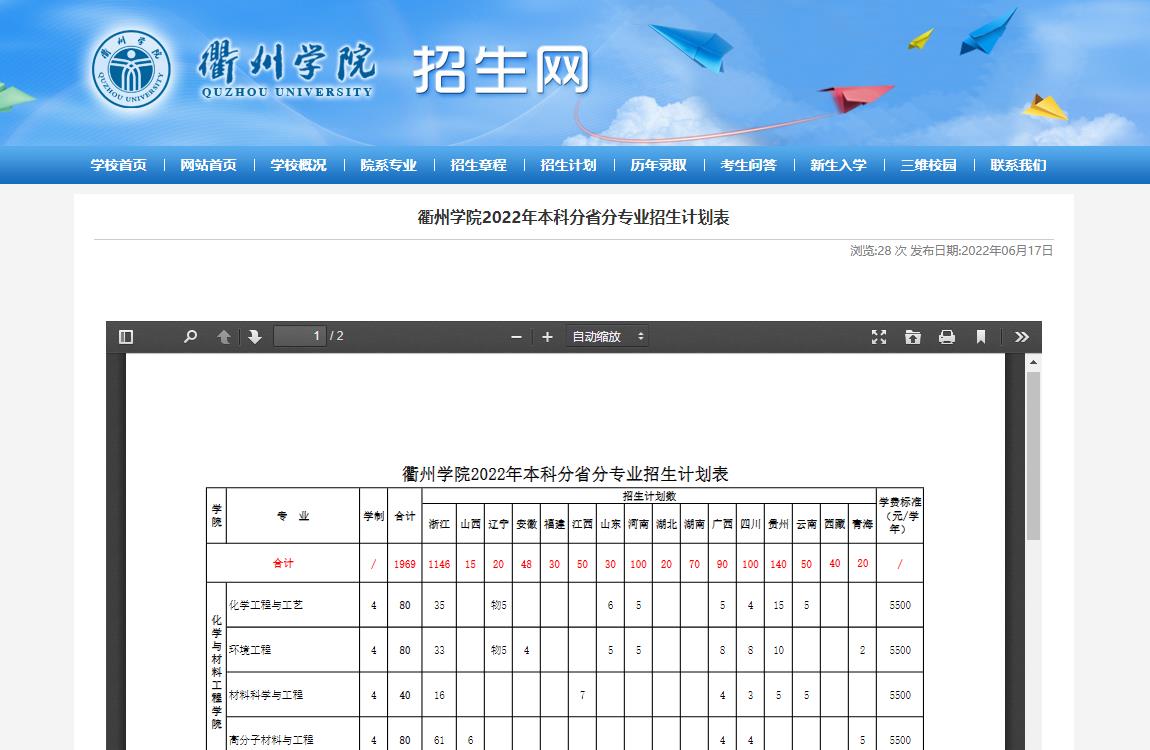
Task: Click the total 1969 cell
Action: [x=405, y=564]
